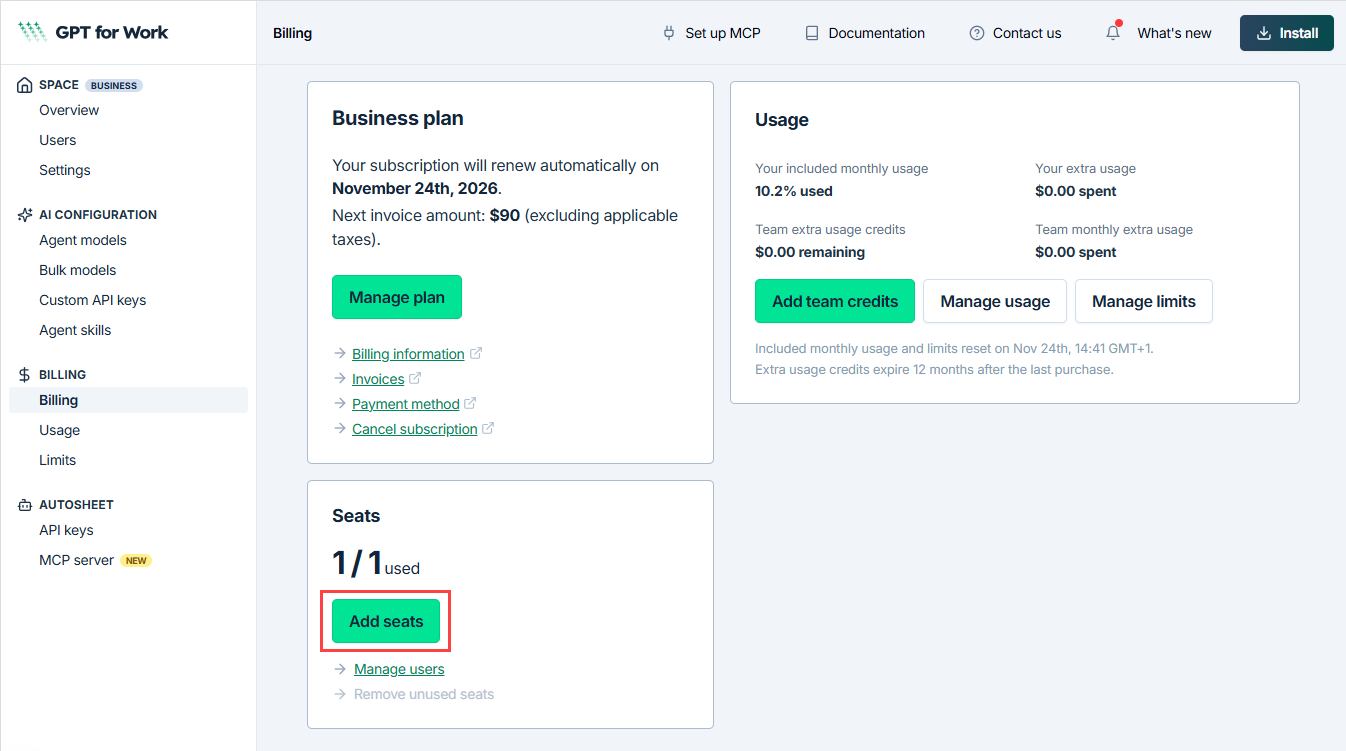Image resolution: width=1346 pixels, height=751 pixels.
Task: Select the Billing sidebar item
Action: [x=129, y=400]
